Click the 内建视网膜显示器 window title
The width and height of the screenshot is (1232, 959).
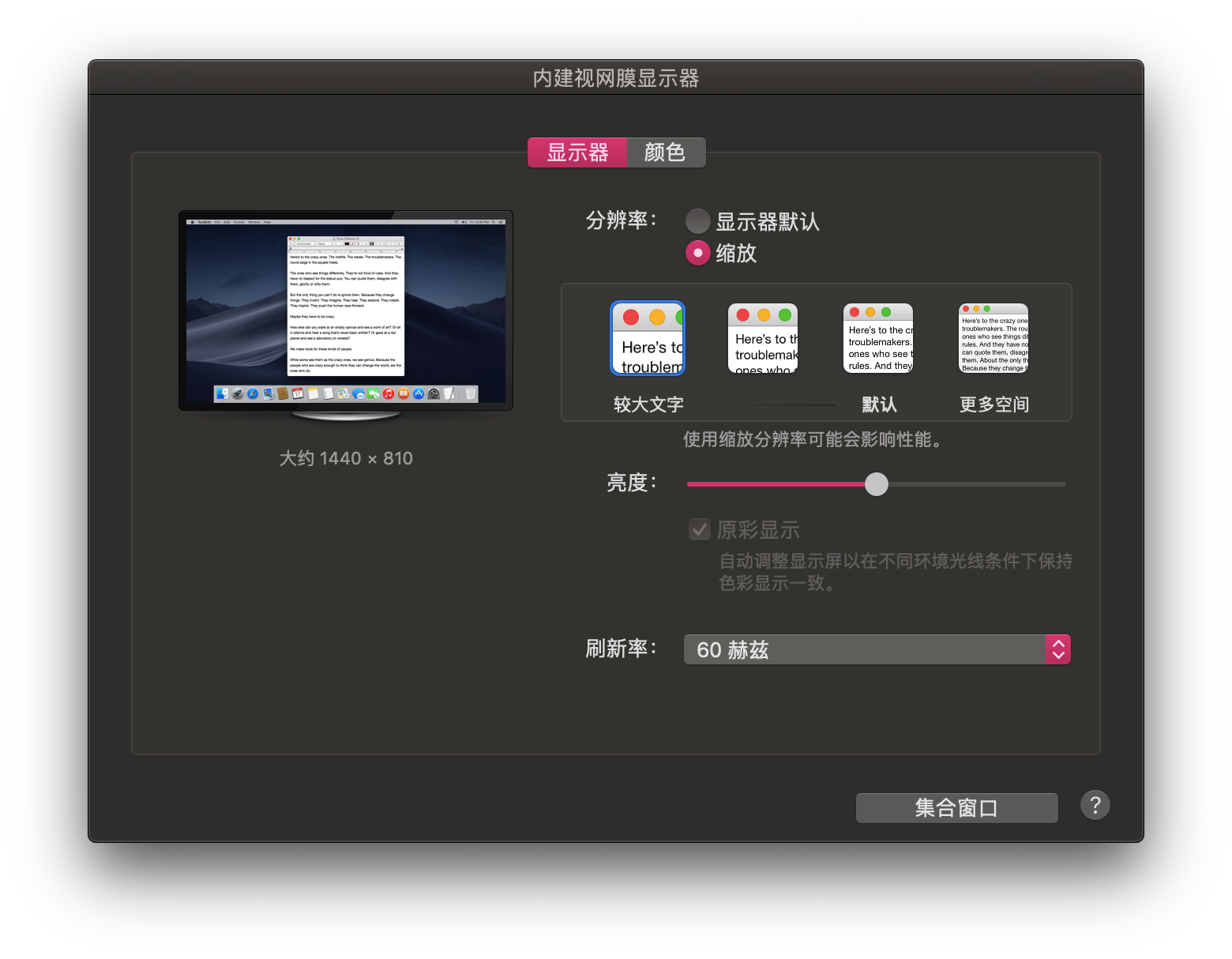(x=616, y=78)
